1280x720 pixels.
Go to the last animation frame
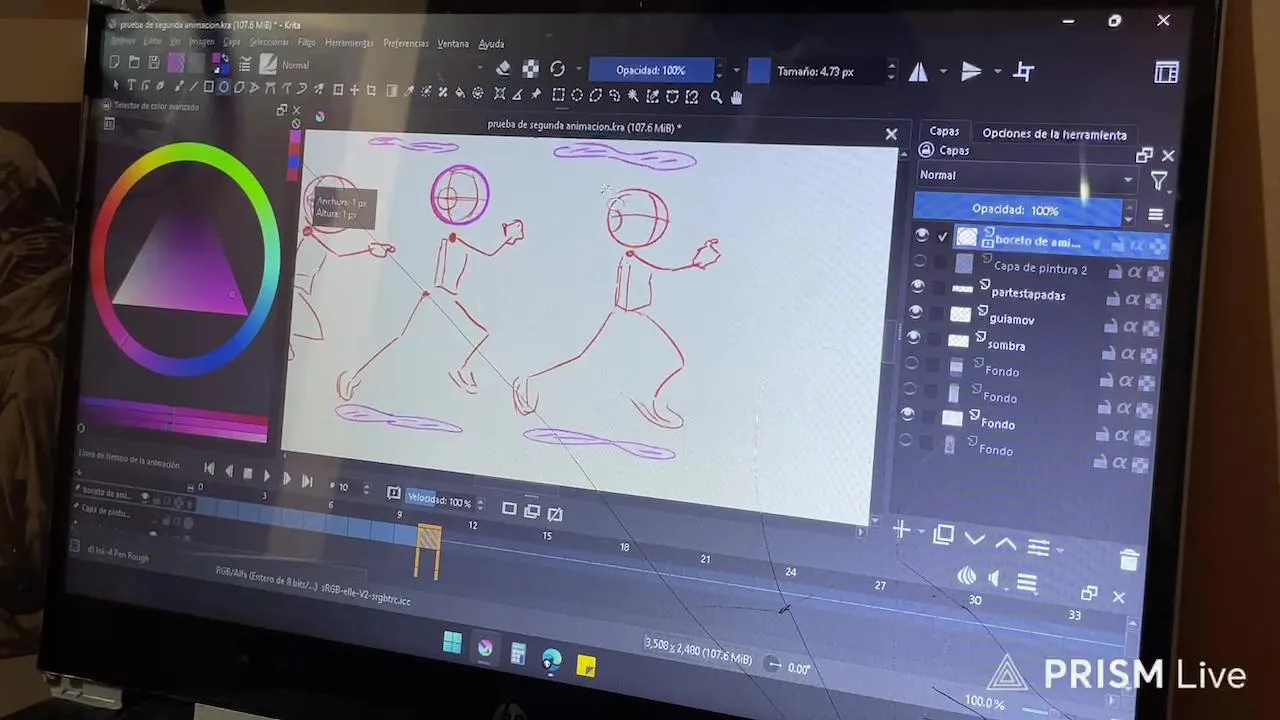tap(307, 481)
